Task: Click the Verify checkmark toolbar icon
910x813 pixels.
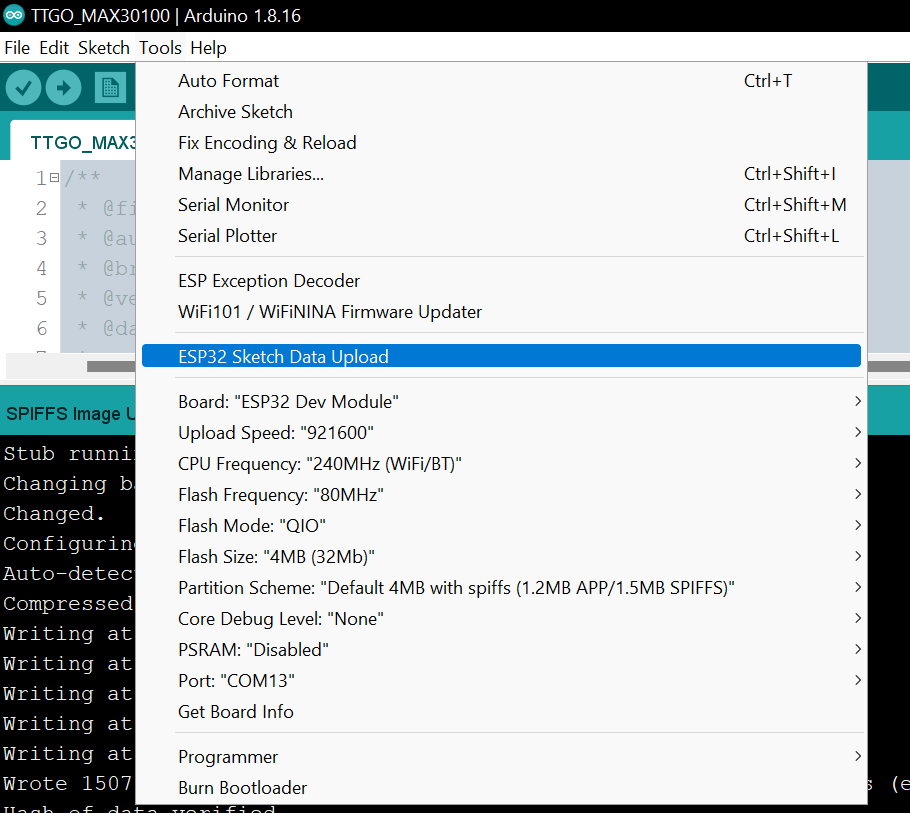Action: click(x=23, y=88)
